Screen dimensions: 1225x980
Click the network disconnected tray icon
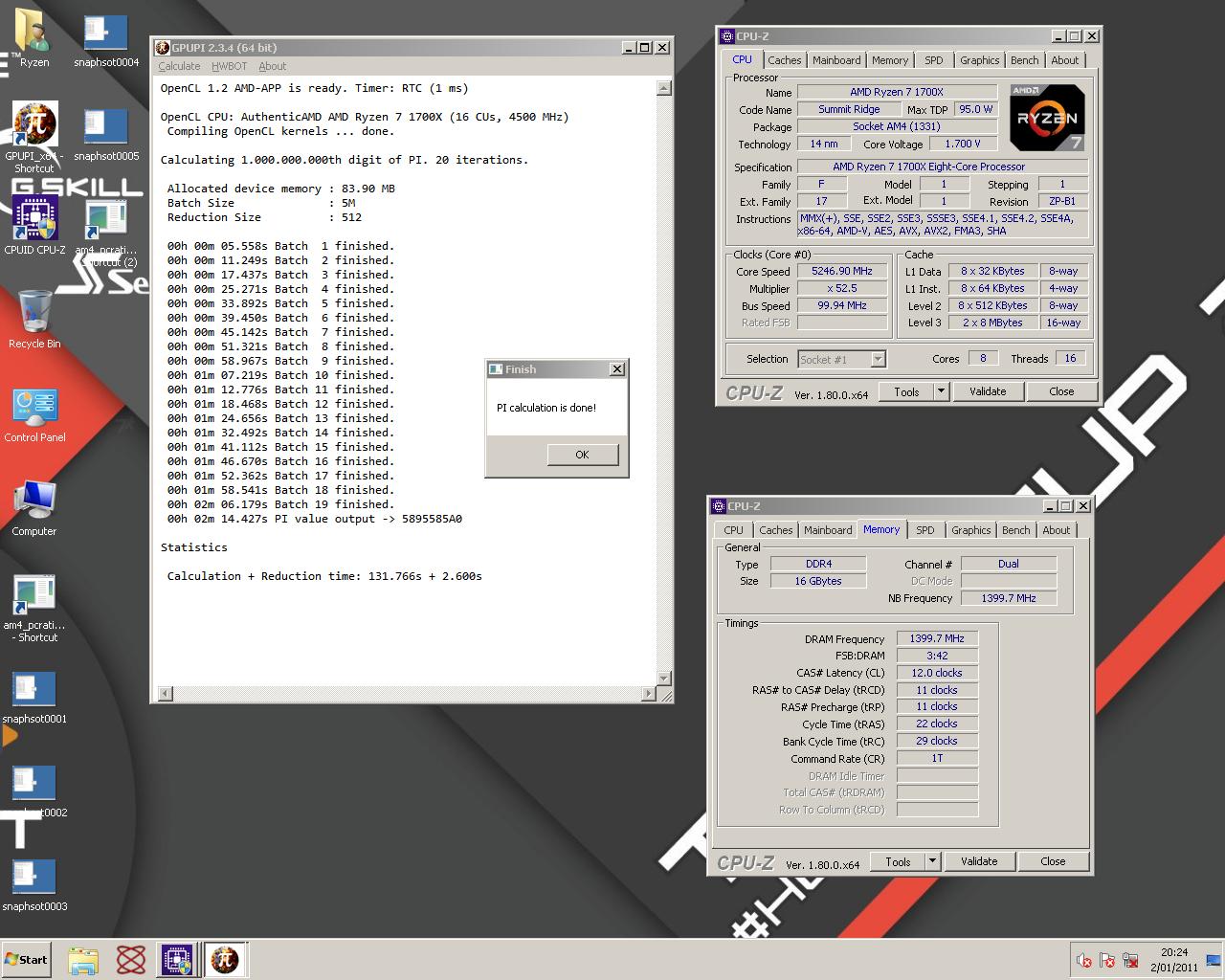click(1130, 960)
